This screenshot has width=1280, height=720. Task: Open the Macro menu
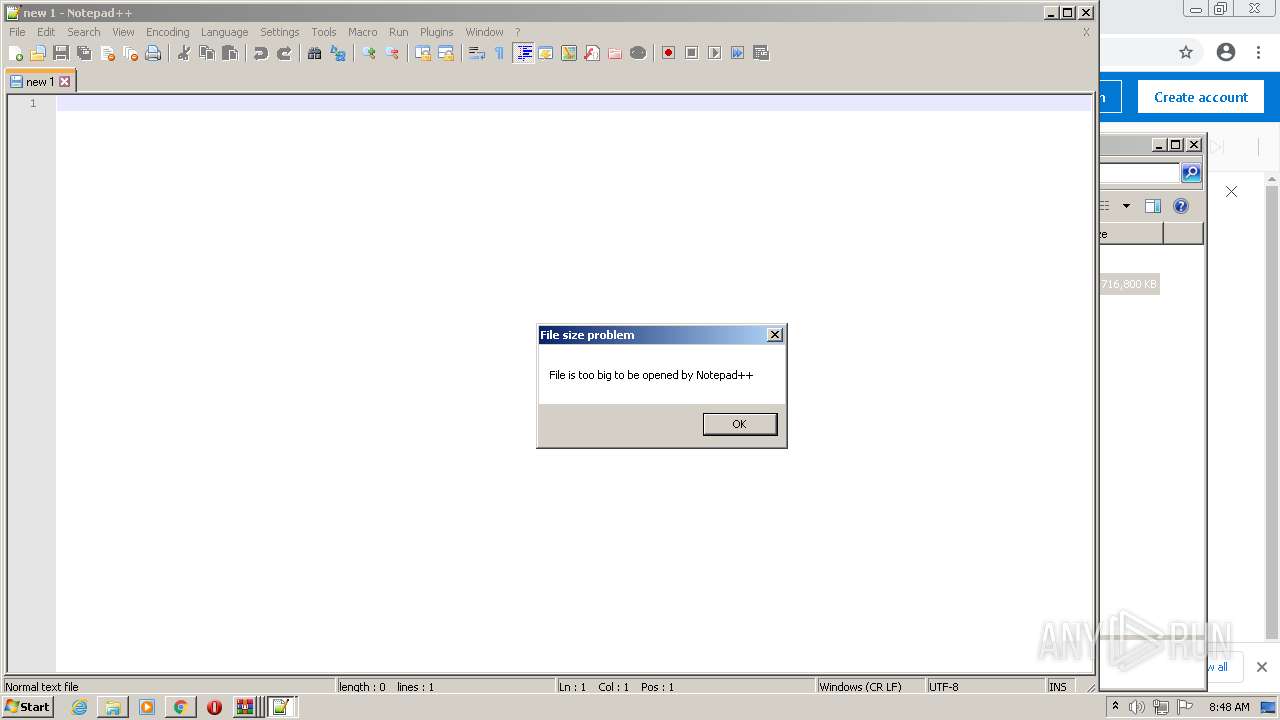click(x=363, y=32)
